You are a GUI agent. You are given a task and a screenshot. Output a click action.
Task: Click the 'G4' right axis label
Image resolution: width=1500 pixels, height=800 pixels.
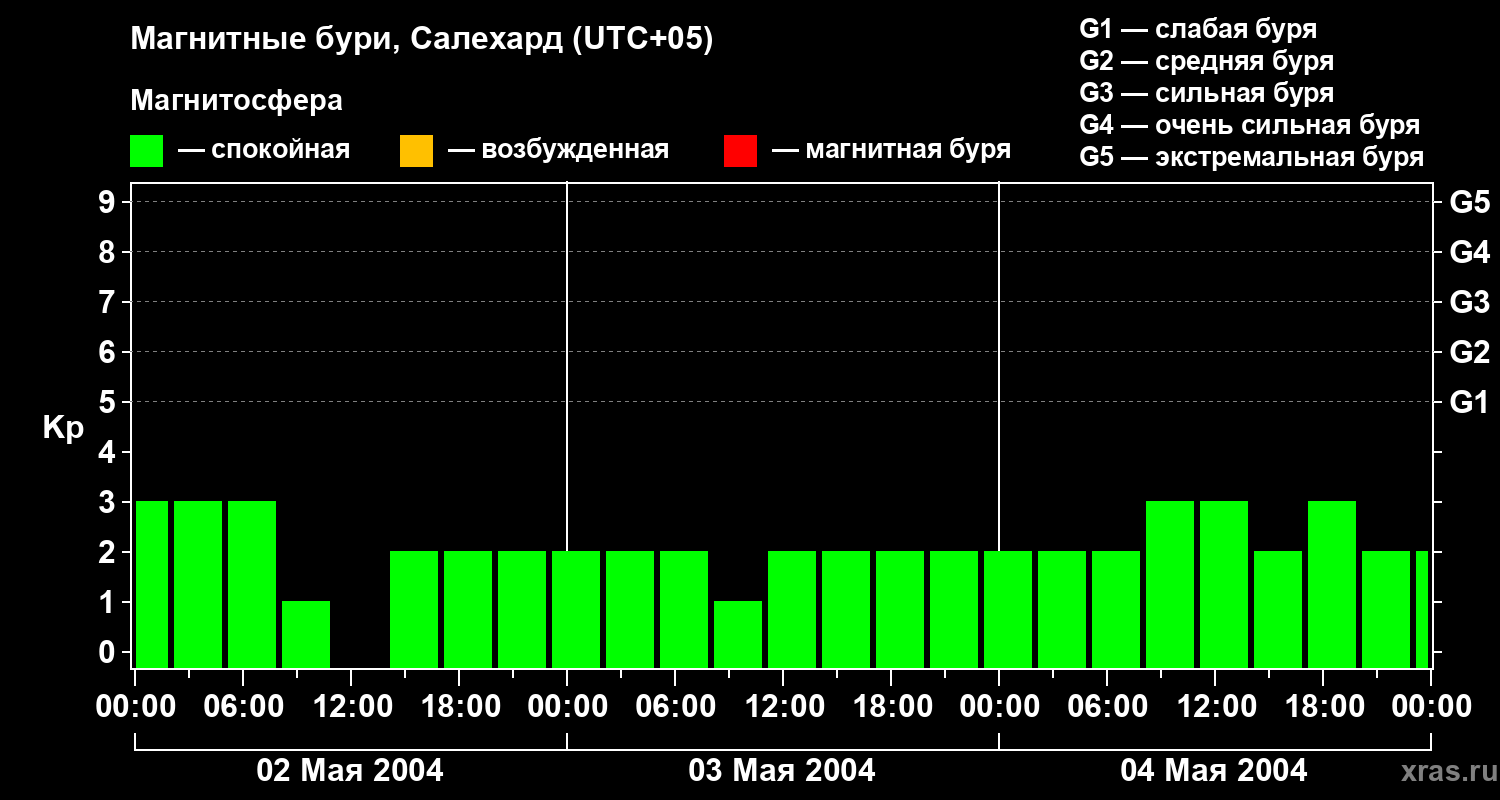[x=1469, y=253]
